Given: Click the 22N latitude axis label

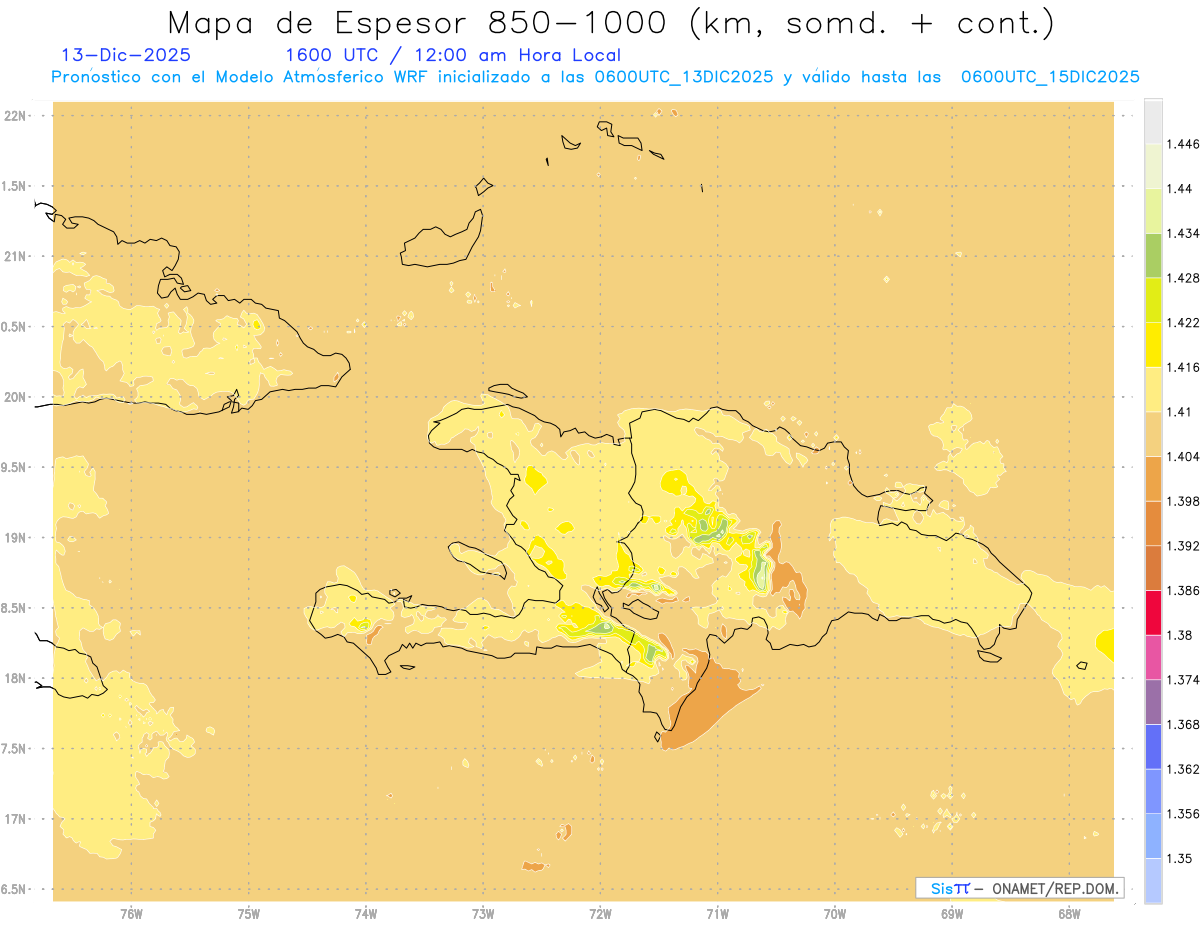Looking at the screenshot, I should [16, 116].
